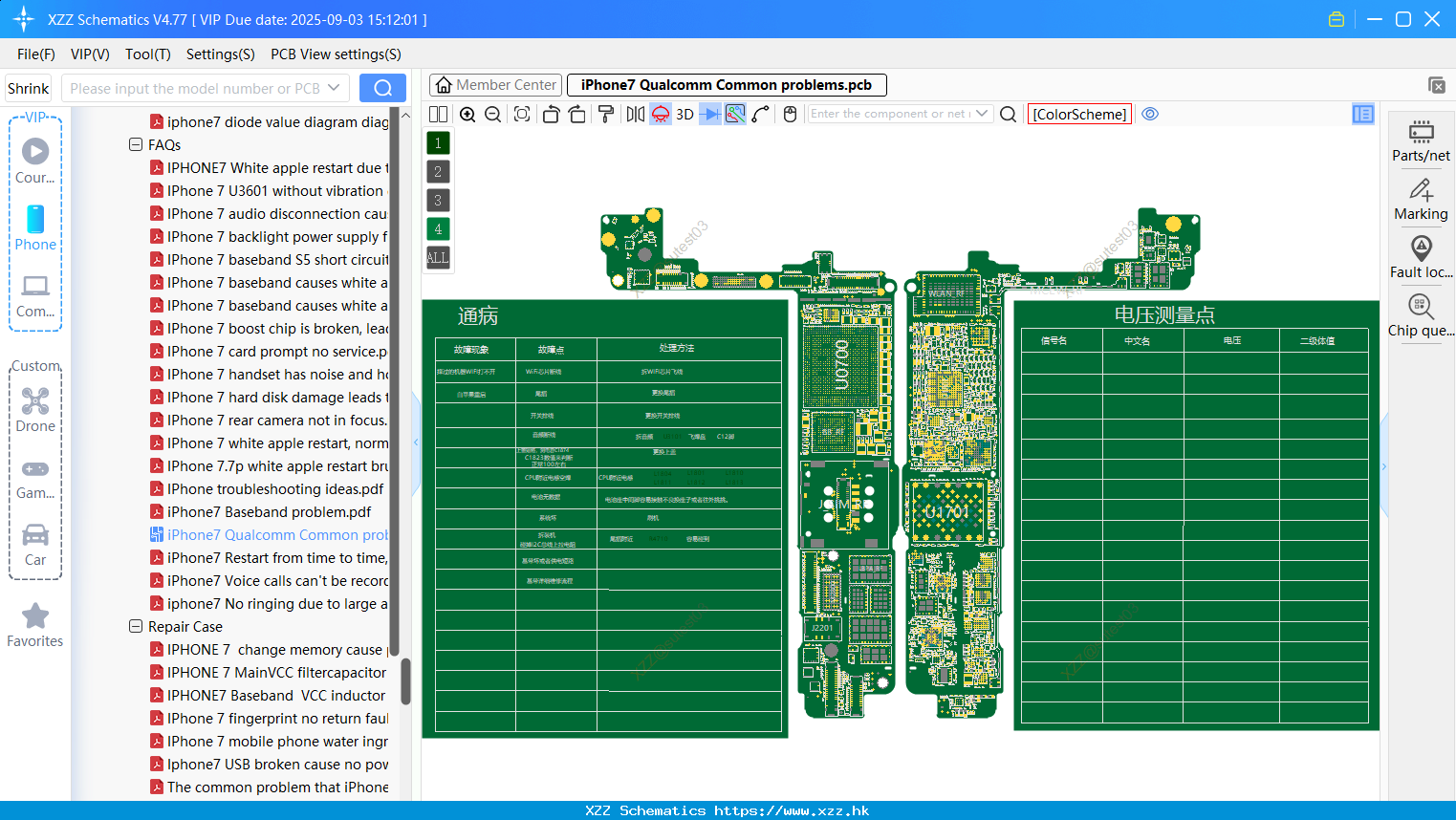Screen dimensions: 1456x820
Task: Mirror the PCB view
Action: pyautogui.click(x=635, y=114)
